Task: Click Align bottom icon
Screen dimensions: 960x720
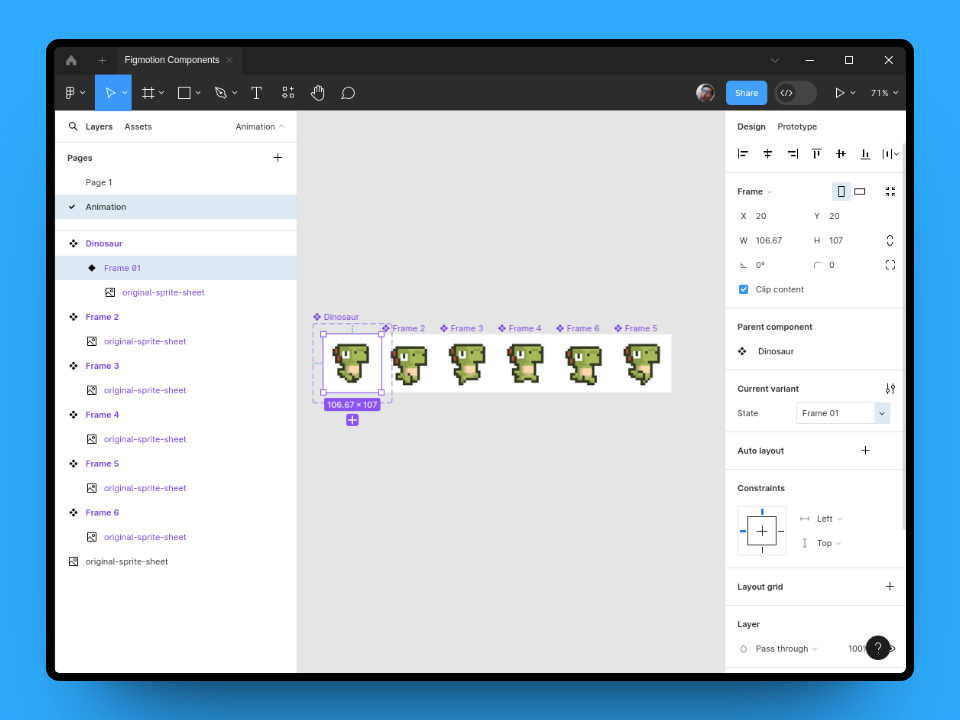Action: pos(865,154)
